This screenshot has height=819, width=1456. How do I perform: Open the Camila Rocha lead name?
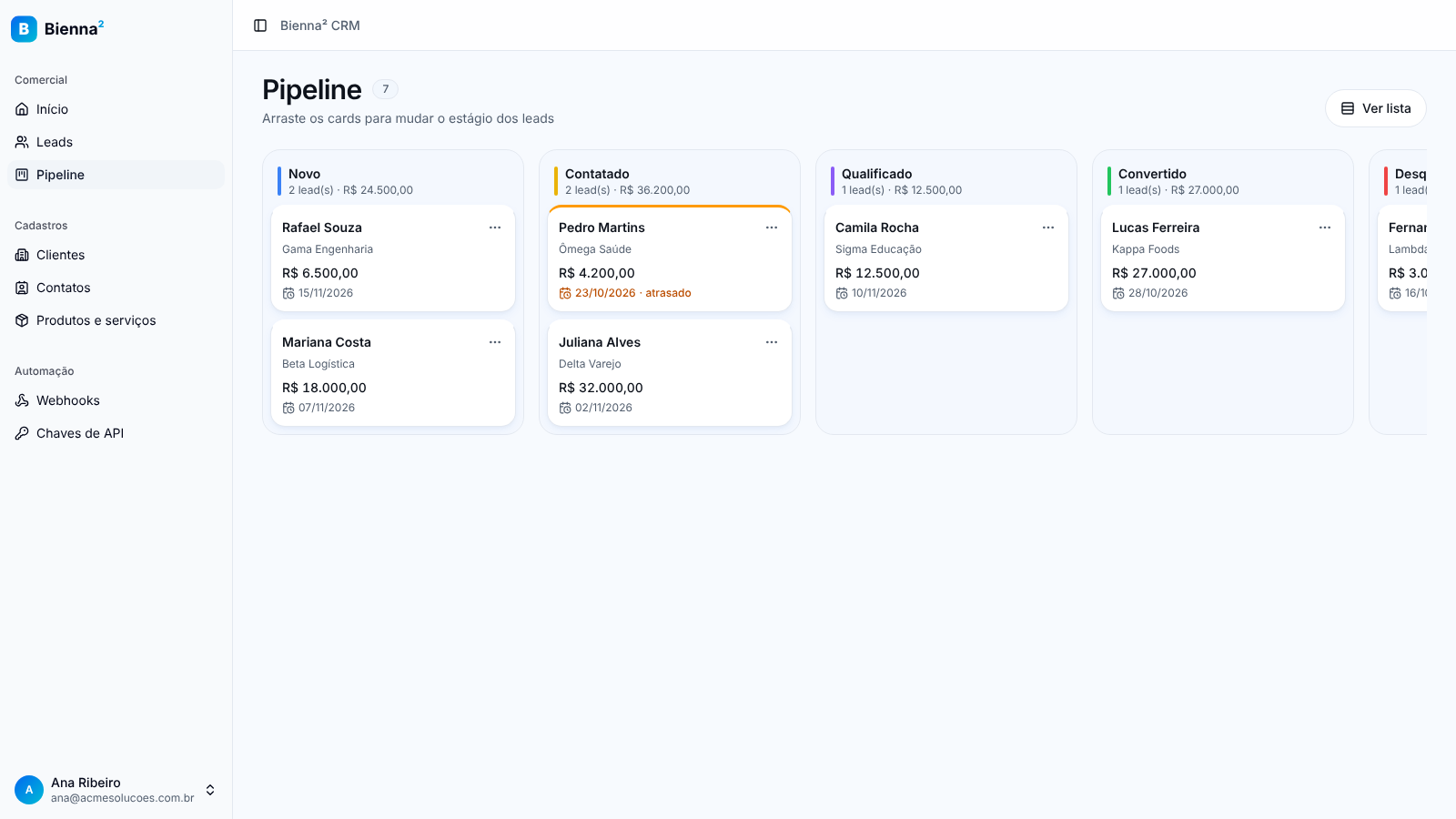[x=877, y=227]
